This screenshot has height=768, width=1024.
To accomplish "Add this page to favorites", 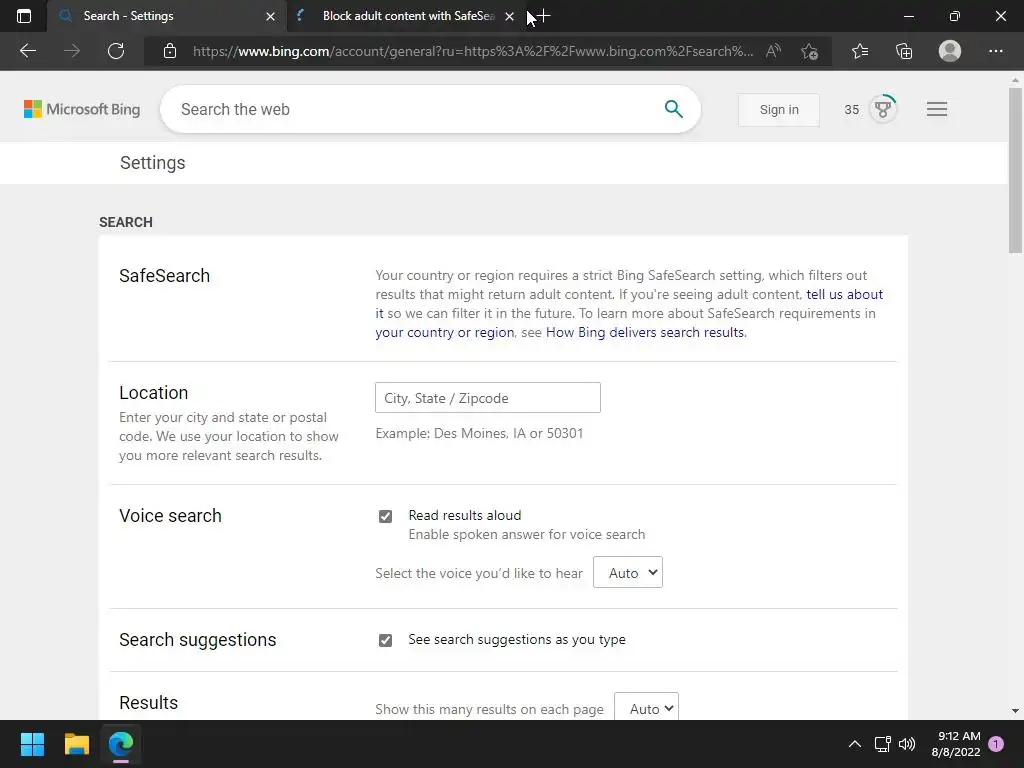I will (809, 51).
